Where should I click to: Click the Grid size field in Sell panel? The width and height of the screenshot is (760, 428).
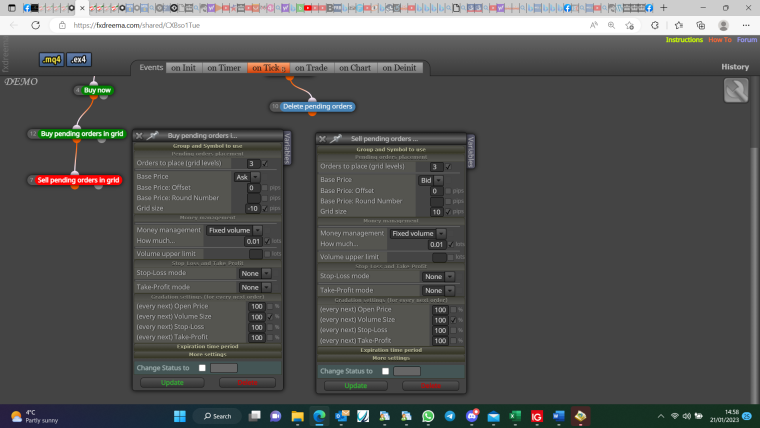click(x=436, y=212)
